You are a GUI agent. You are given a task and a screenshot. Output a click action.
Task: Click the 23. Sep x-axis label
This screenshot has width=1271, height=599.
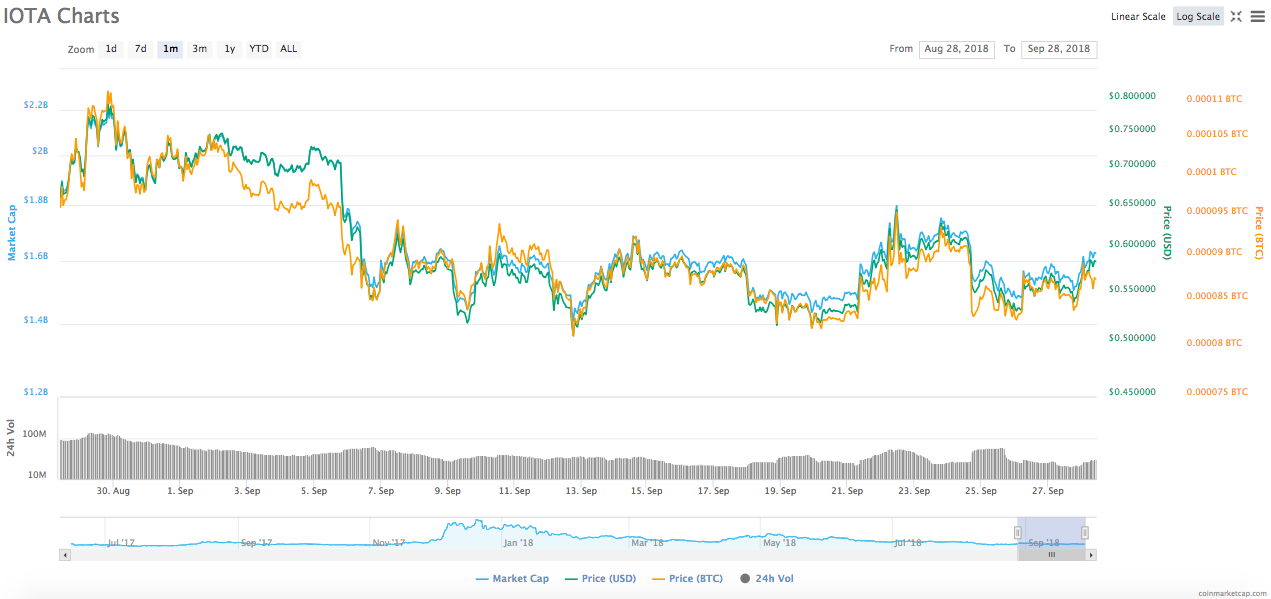(x=913, y=491)
